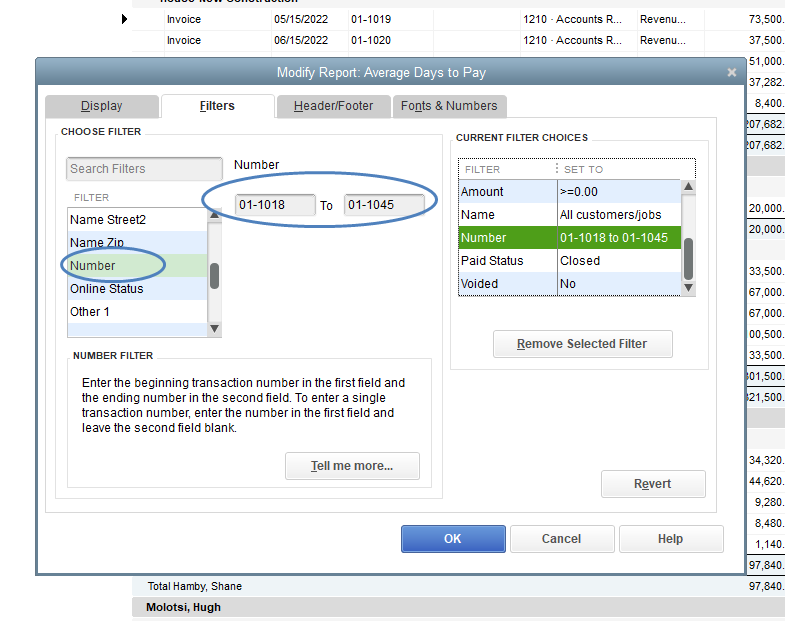Click the row pointer arrow beside invoice 01-1019
This screenshot has height=621, width=785.
[125, 19]
